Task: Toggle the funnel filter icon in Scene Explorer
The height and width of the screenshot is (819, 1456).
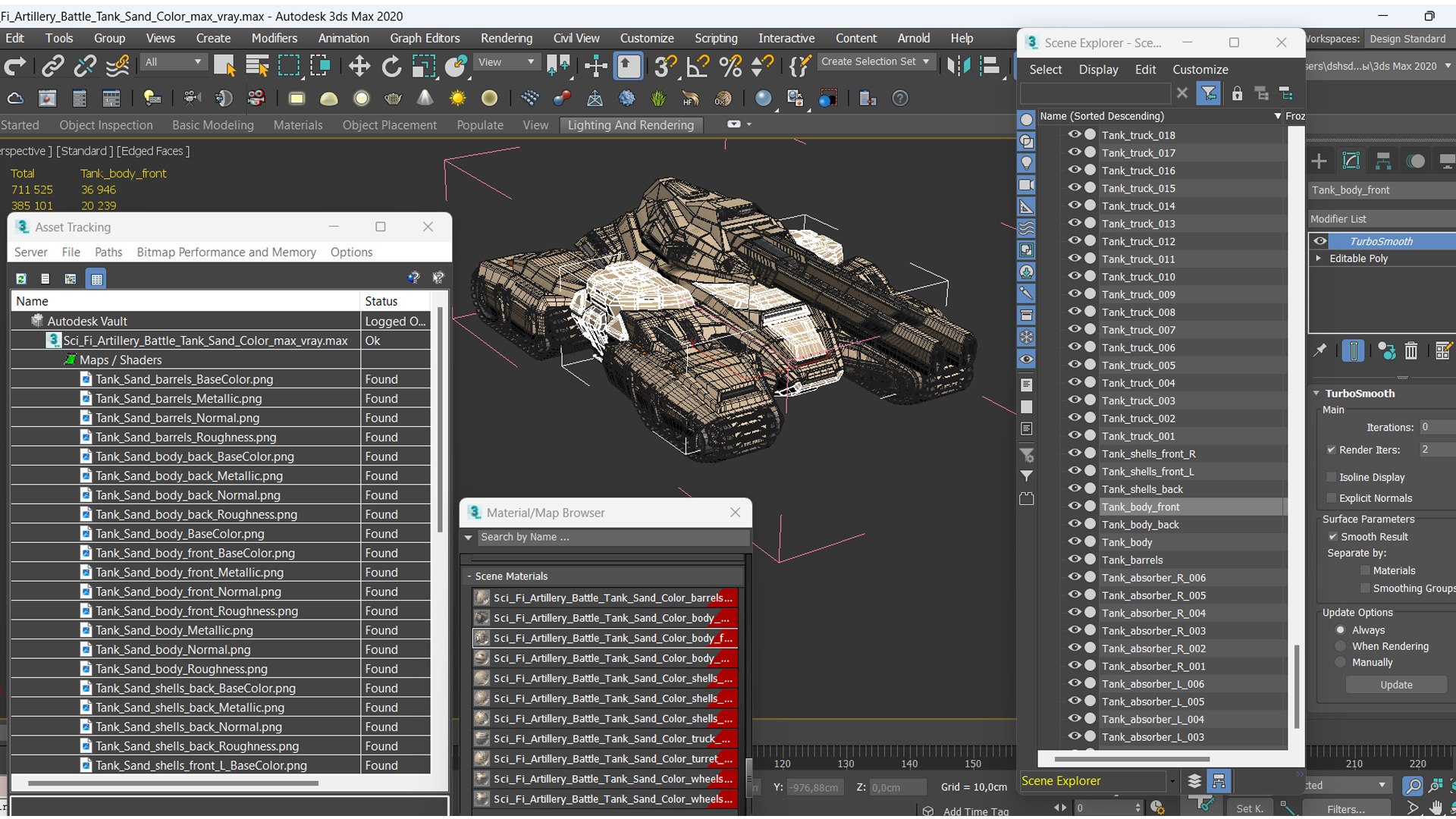Action: [1208, 93]
